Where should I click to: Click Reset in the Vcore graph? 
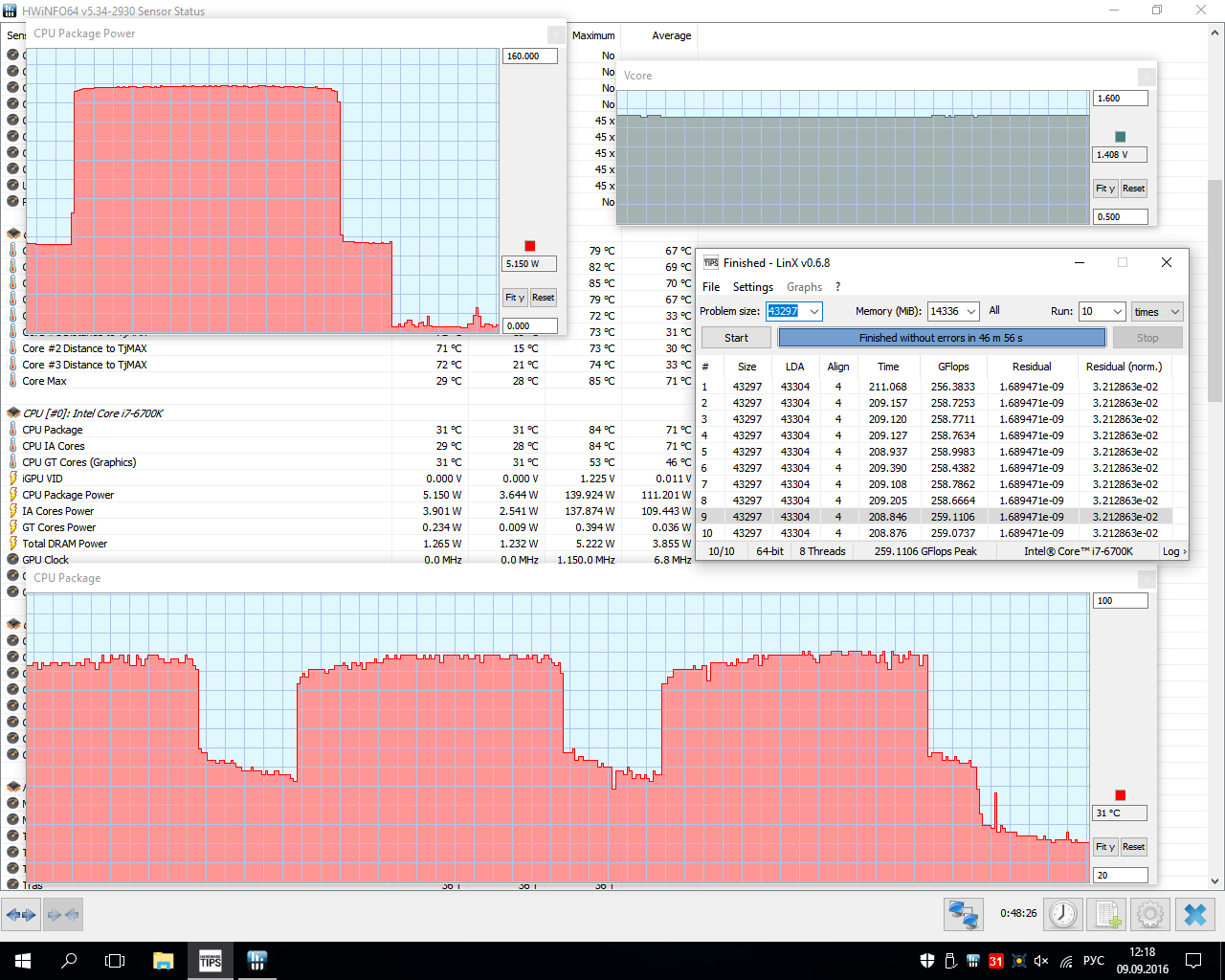1133,189
